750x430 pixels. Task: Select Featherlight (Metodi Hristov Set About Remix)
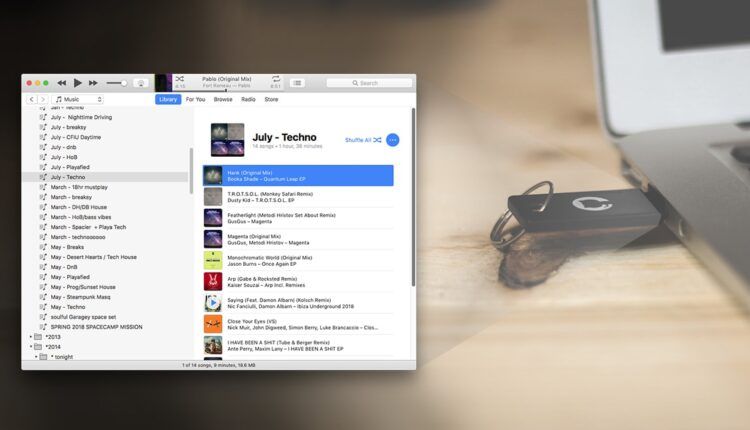pos(298,218)
